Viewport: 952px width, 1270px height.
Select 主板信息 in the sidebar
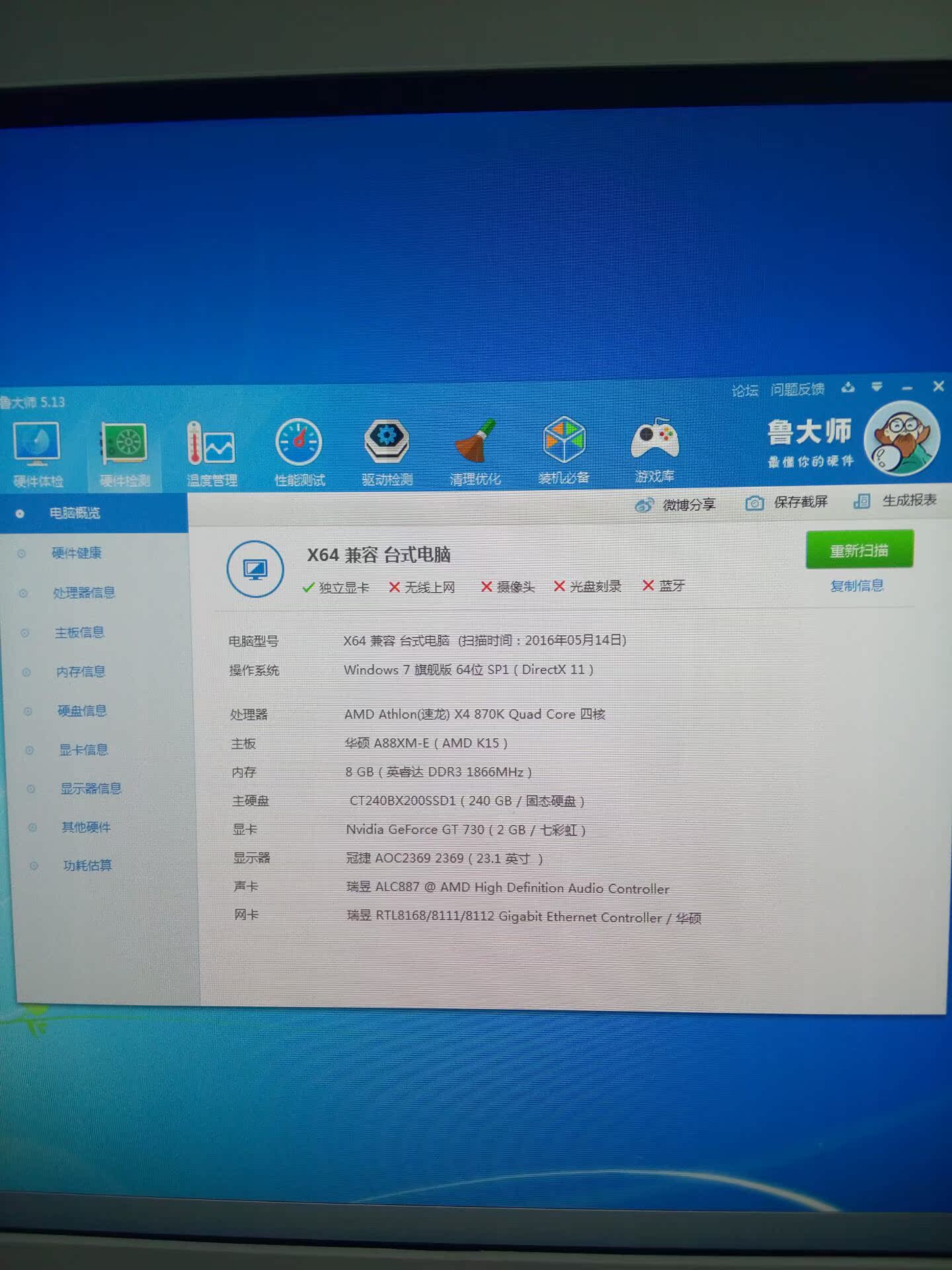tap(79, 632)
